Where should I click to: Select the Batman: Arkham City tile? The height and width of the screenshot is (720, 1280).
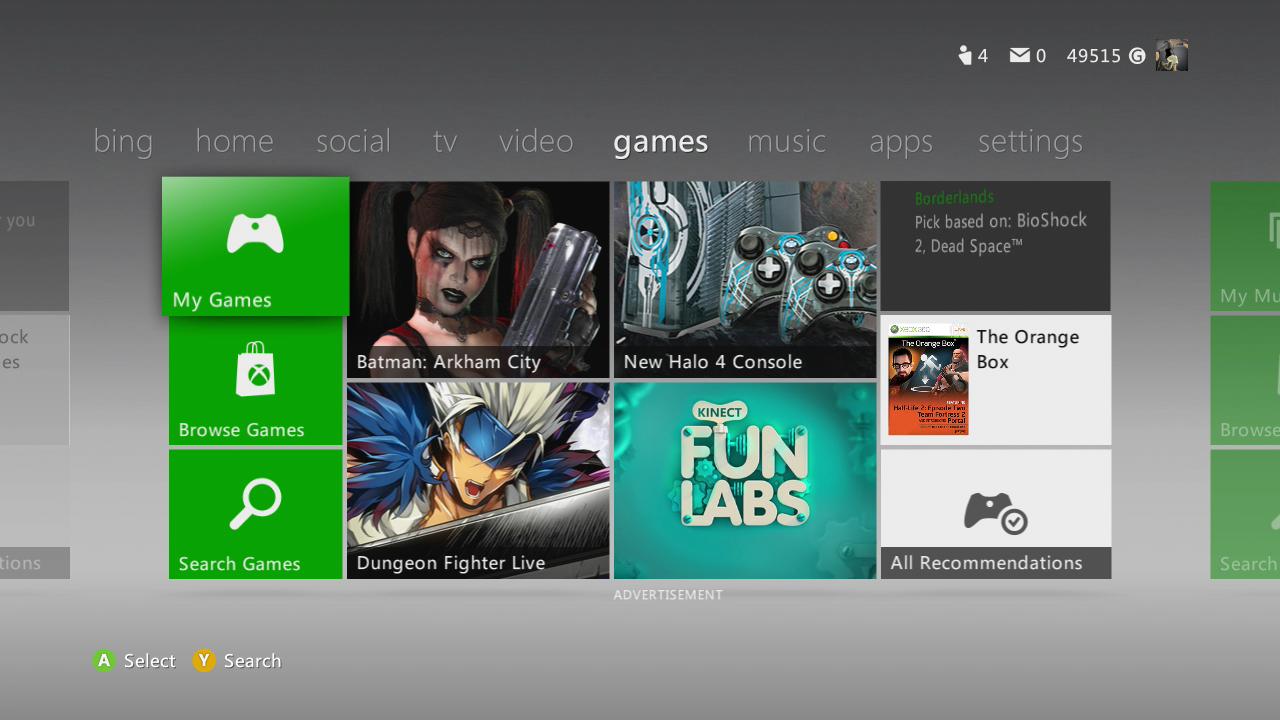click(x=478, y=280)
